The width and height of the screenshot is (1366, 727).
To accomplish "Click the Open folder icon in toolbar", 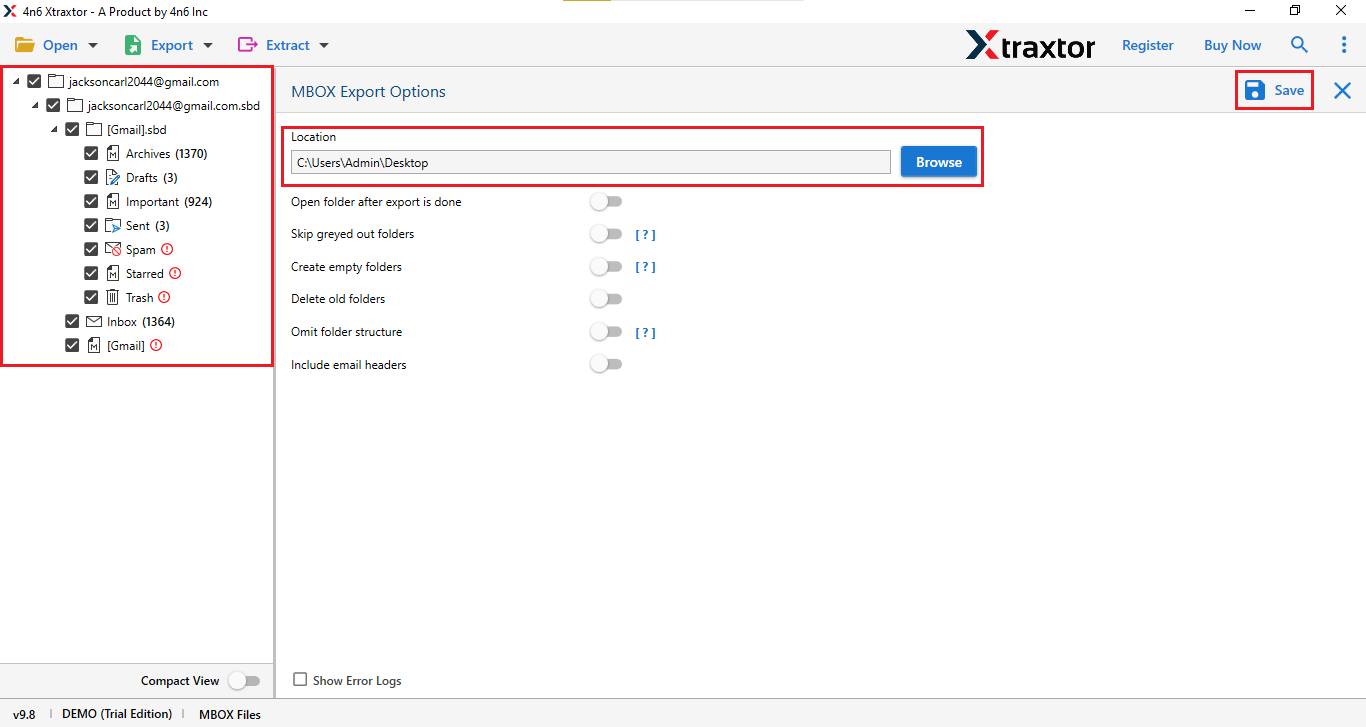I will (25, 45).
